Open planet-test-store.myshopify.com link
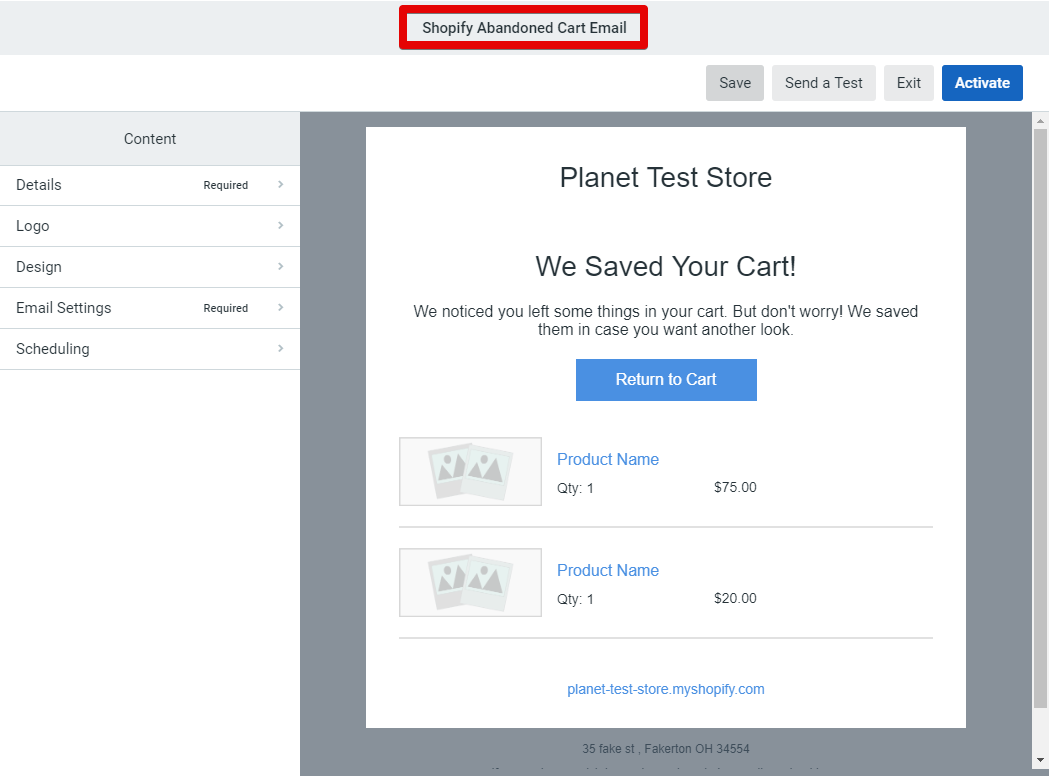Screen dimensions: 1049x776 [666, 689]
